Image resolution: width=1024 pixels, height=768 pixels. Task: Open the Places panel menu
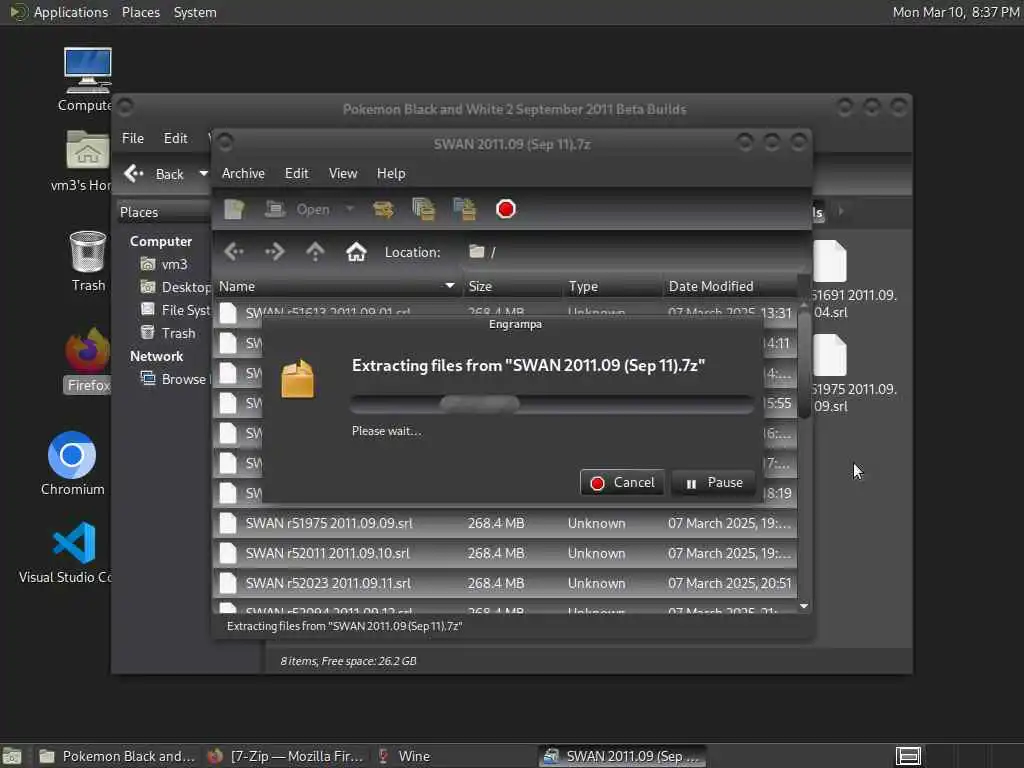click(x=140, y=12)
